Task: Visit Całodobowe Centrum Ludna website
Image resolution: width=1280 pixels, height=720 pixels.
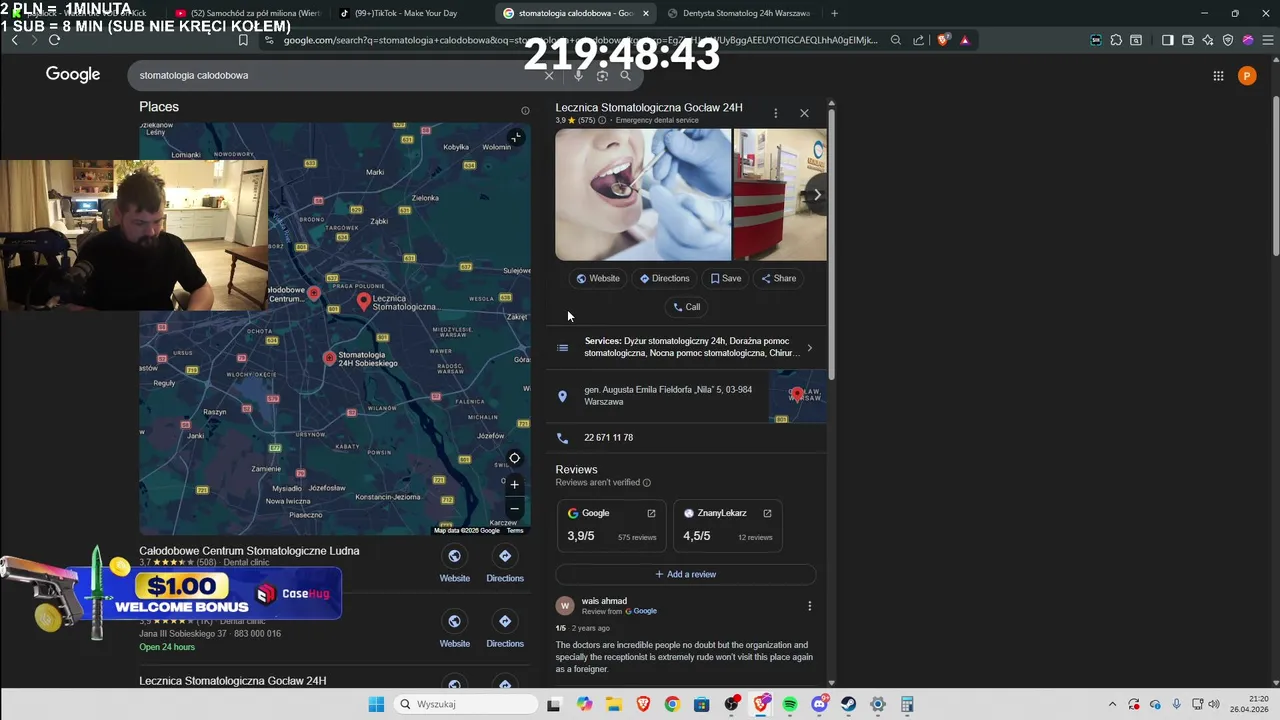Action: coord(454,565)
